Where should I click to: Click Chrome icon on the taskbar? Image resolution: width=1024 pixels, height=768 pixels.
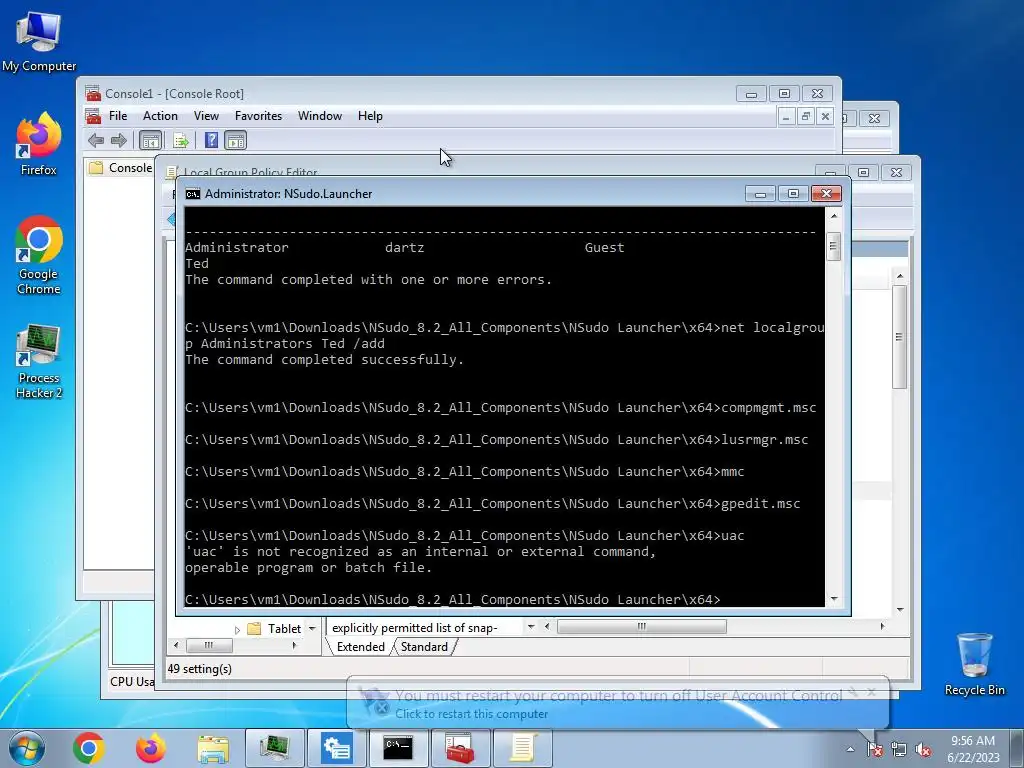[x=89, y=748]
